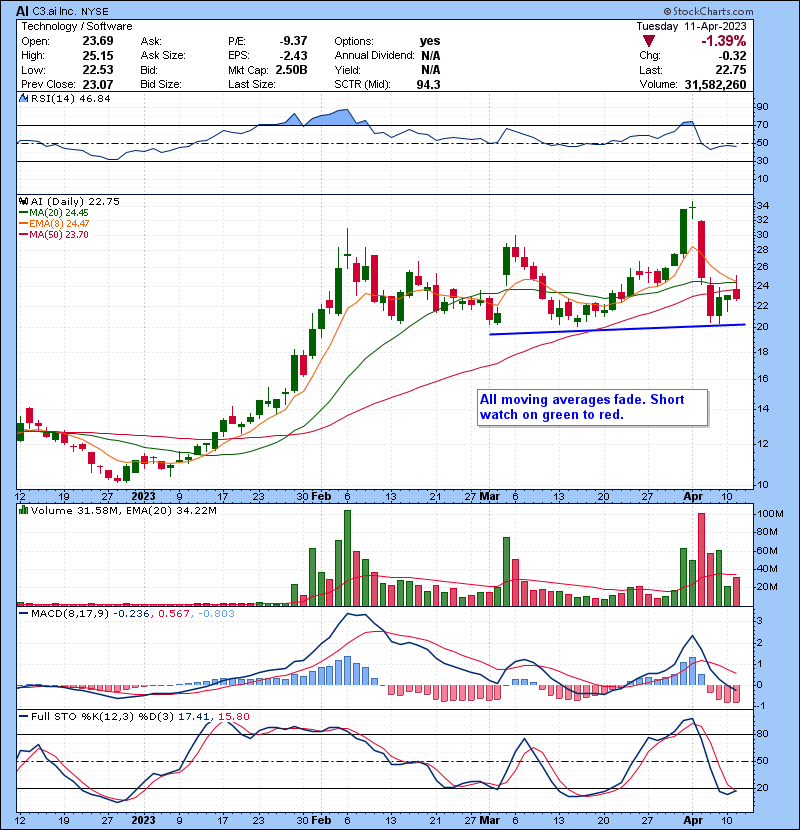Click the RSI indicator icon beside RSI(14)
The width and height of the screenshot is (800, 830).
pos(23,98)
